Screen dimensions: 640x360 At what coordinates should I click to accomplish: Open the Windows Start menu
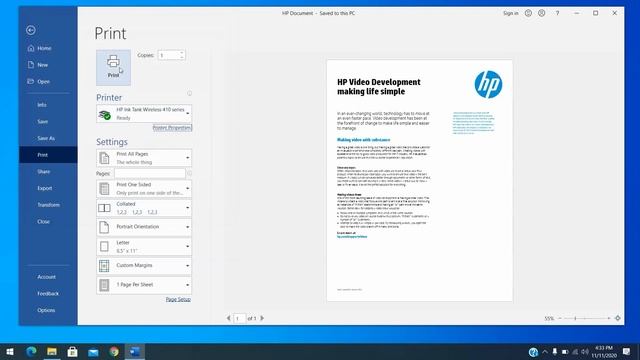10,351
